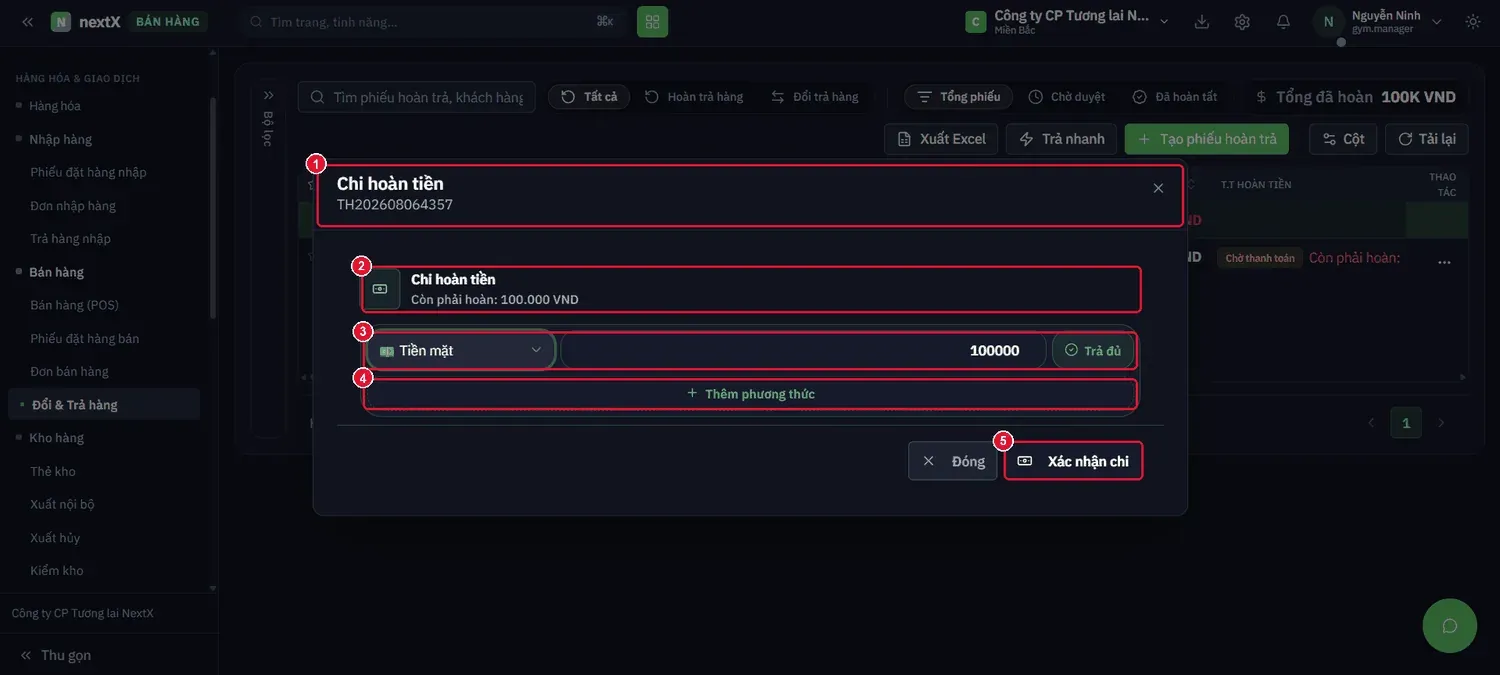Select the Hoàn trả hàng filter tab

(694, 97)
